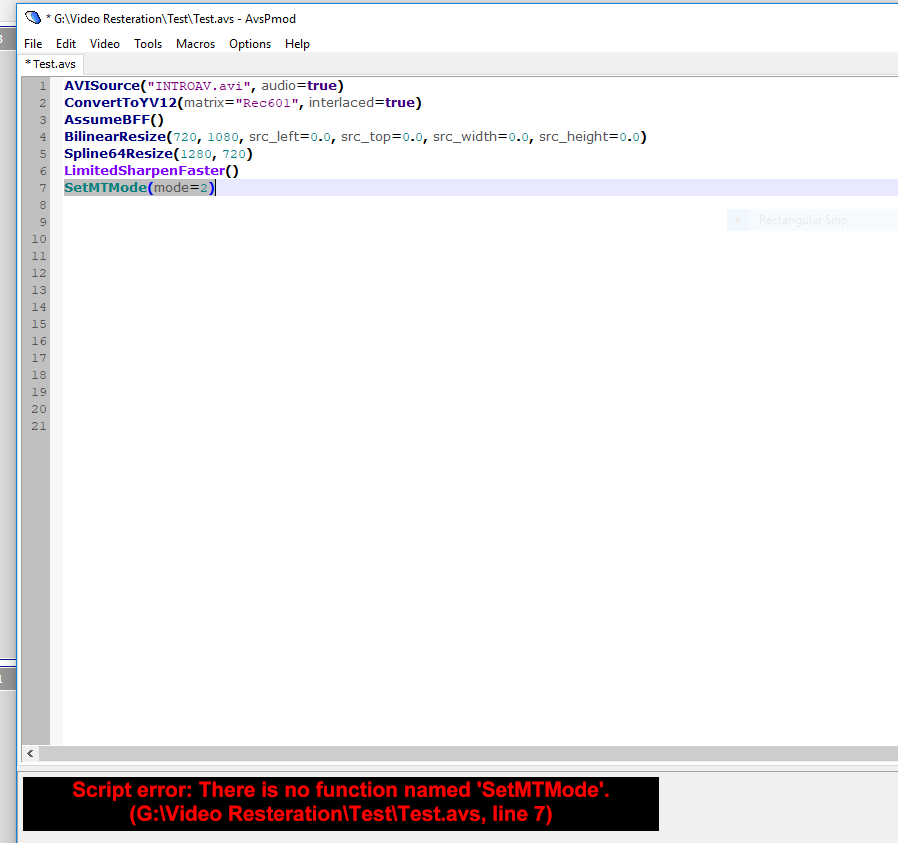898x843 pixels.
Task: Open the Video menu
Action: (x=105, y=44)
